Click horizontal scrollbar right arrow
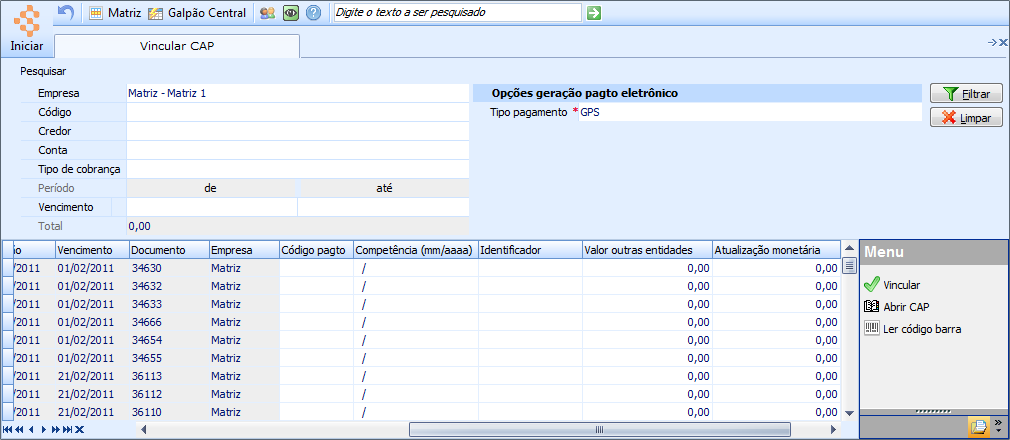The width and height of the screenshot is (1010, 440). tap(834, 430)
